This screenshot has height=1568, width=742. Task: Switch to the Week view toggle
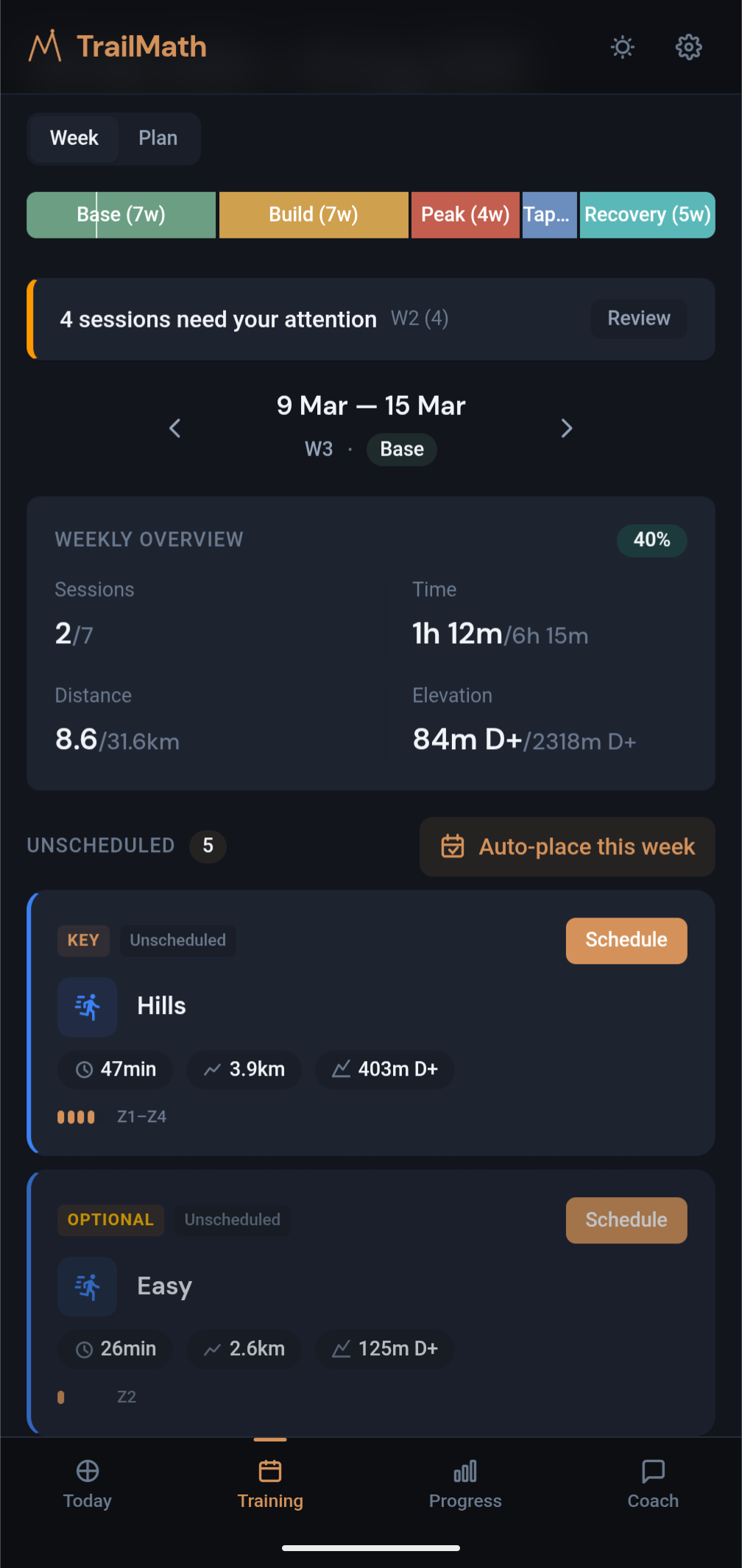[74, 138]
